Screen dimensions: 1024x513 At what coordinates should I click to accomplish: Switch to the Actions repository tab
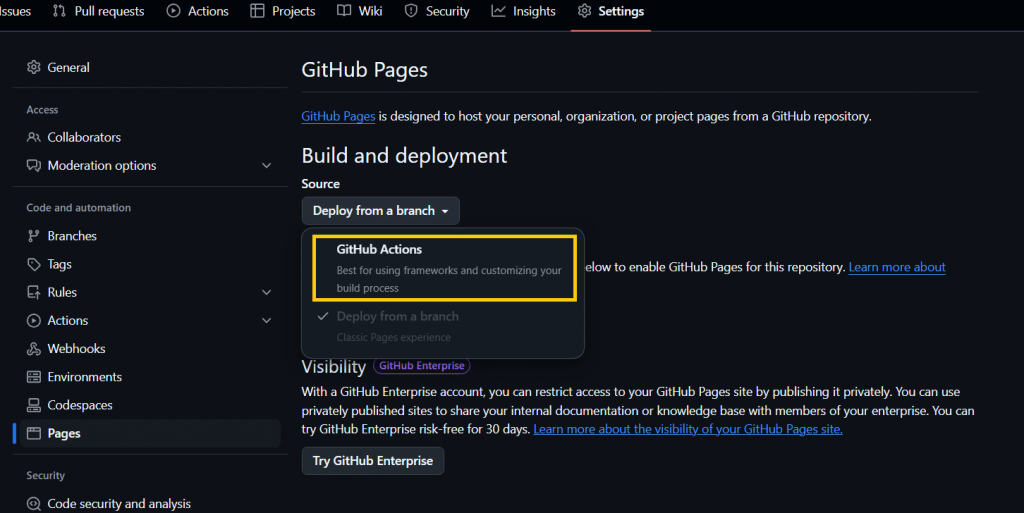pos(198,11)
